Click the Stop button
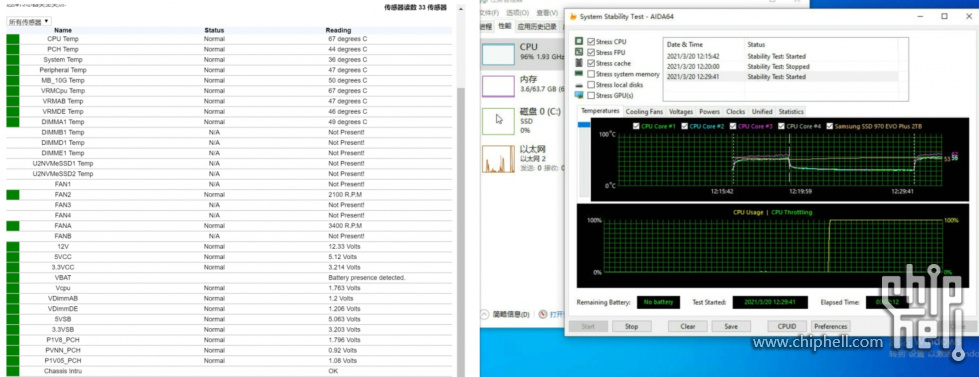The width and height of the screenshot is (979, 377). pyautogui.click(x=631, y=326)
